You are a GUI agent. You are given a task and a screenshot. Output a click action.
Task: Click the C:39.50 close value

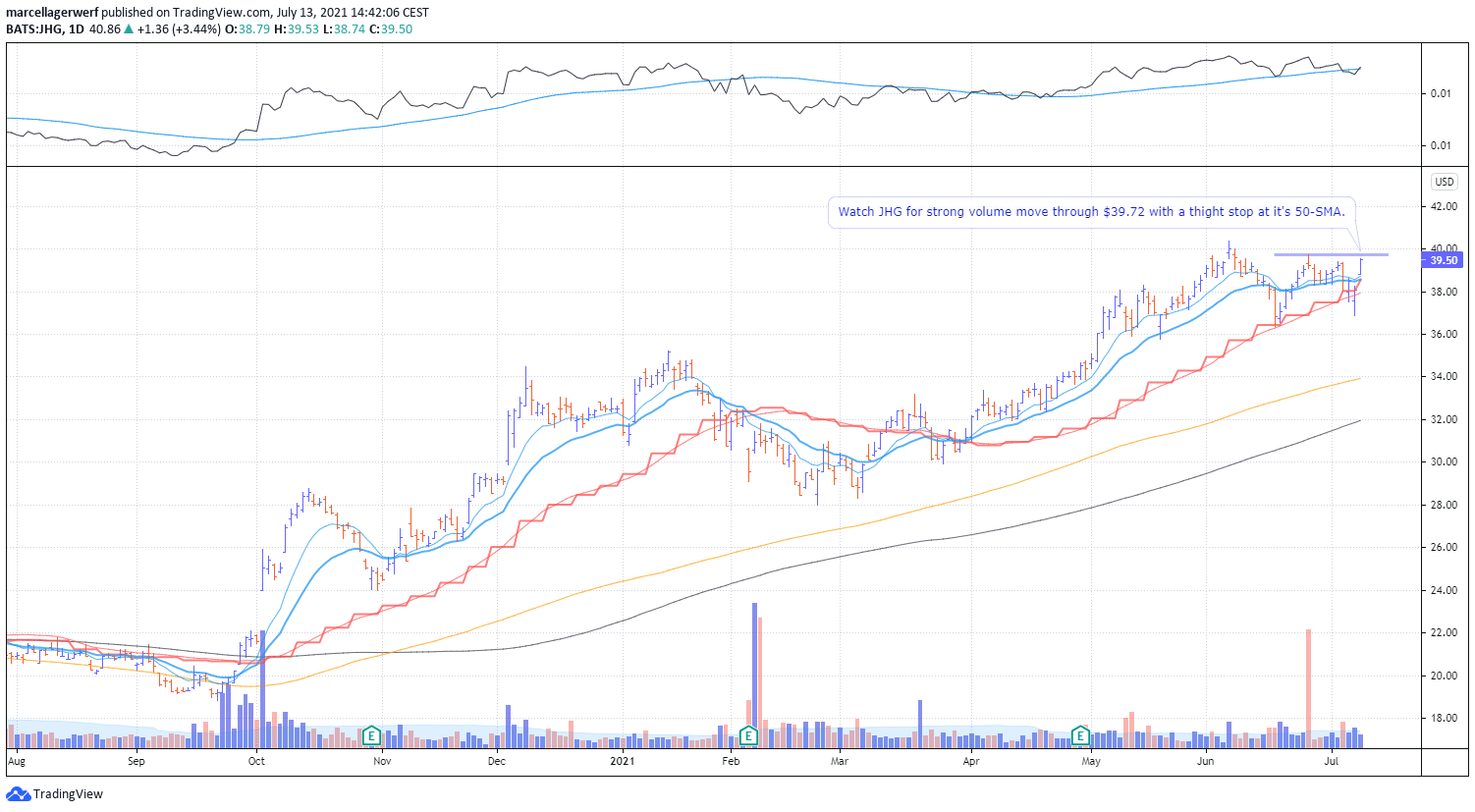[391, 29]
